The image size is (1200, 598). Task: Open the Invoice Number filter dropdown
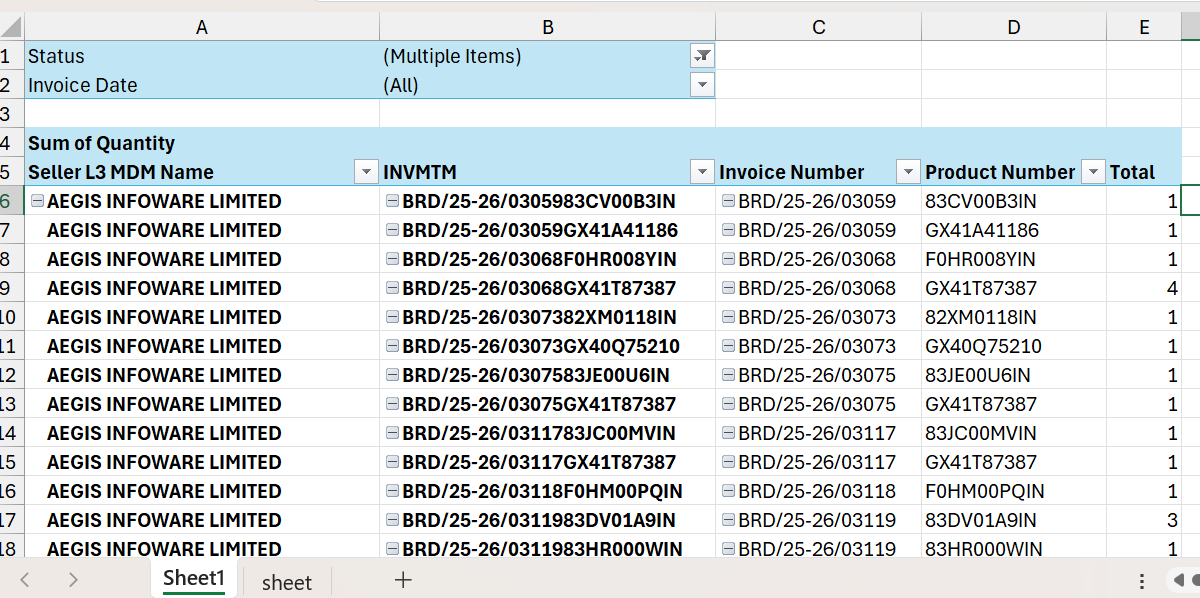[908, 172]
